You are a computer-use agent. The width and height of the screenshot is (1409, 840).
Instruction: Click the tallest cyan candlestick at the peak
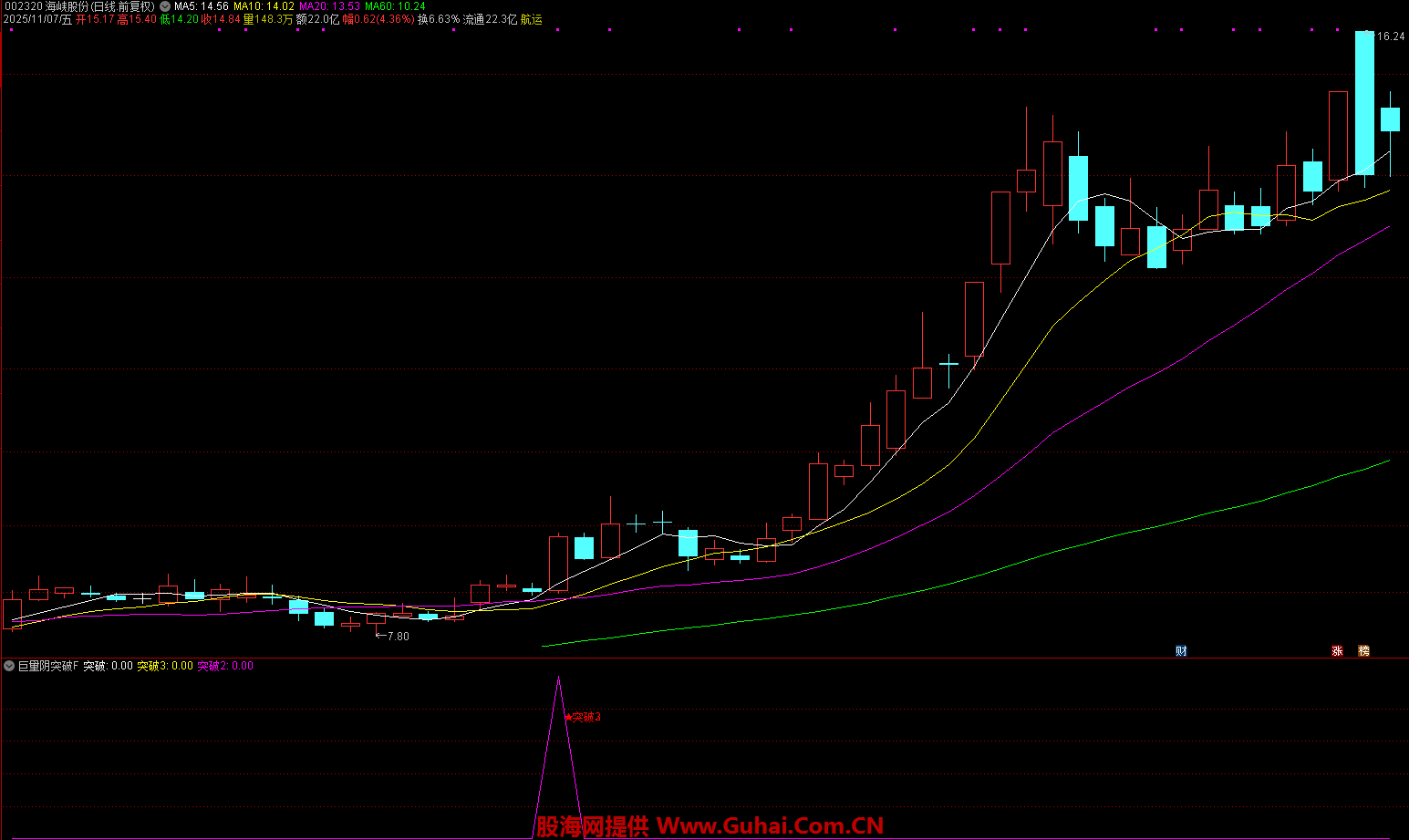tap(1363, 102)
